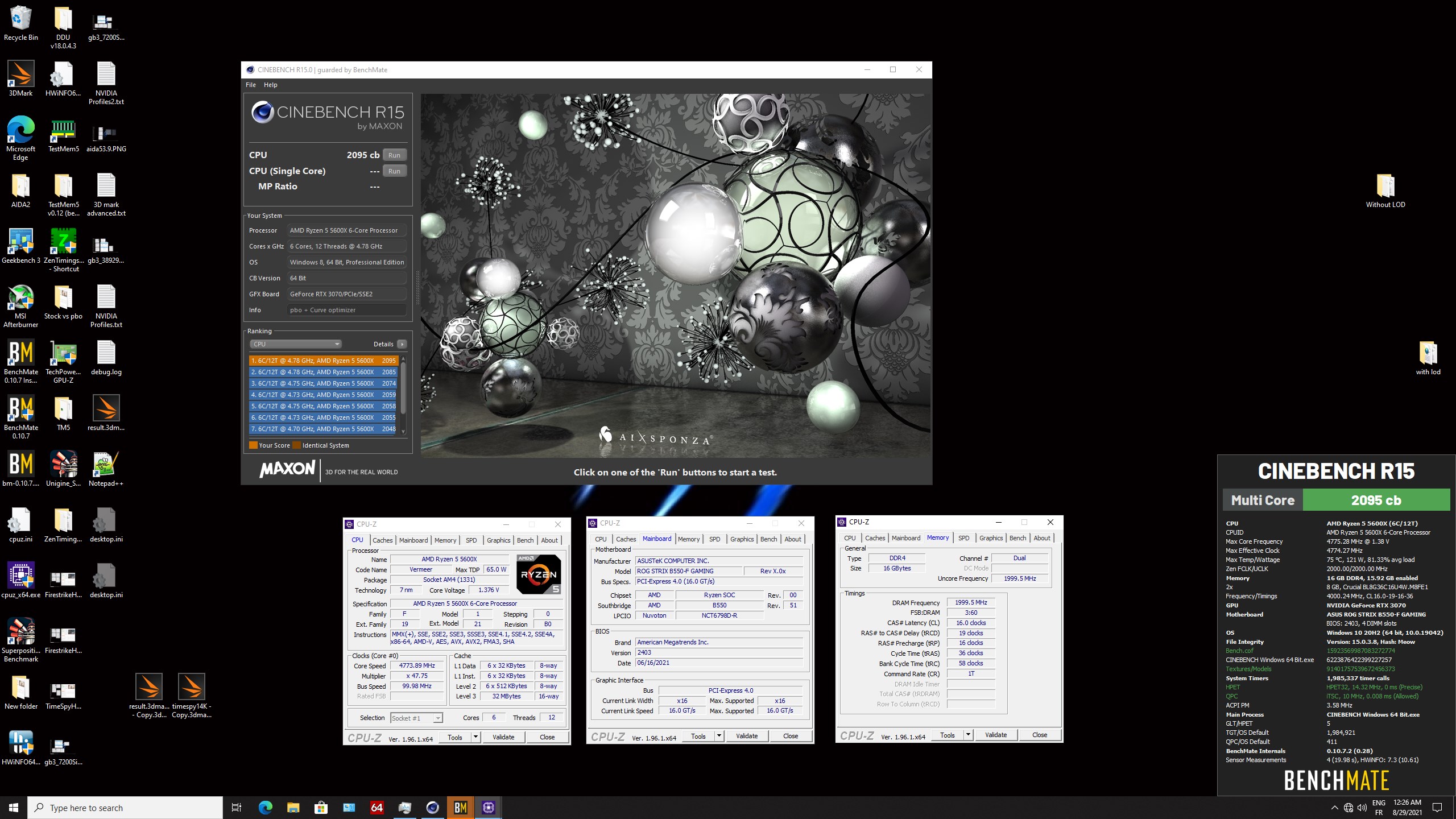This screenshot has width=1456, height=819.
Task: Switch to Graphics tab in Memory CPU-Z window
Action: point(991,538)
